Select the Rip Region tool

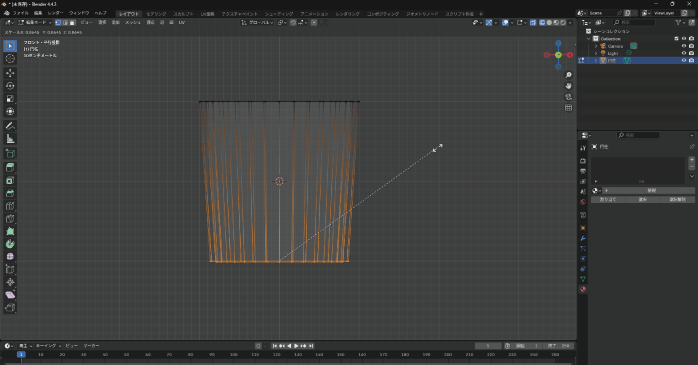tap(10, 308)
